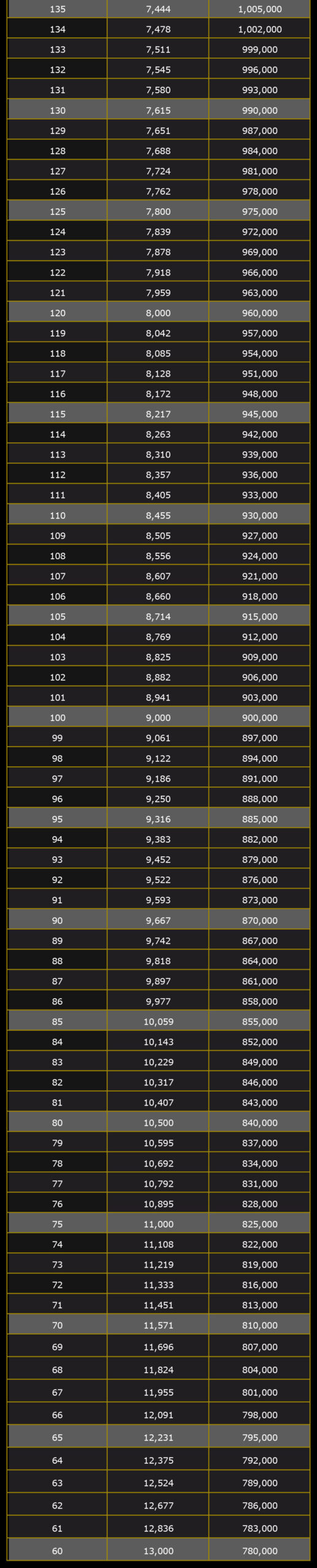Click the 11,000 value in row 75
This screenshot has height=1568, width=317.
coord(158,1224)
